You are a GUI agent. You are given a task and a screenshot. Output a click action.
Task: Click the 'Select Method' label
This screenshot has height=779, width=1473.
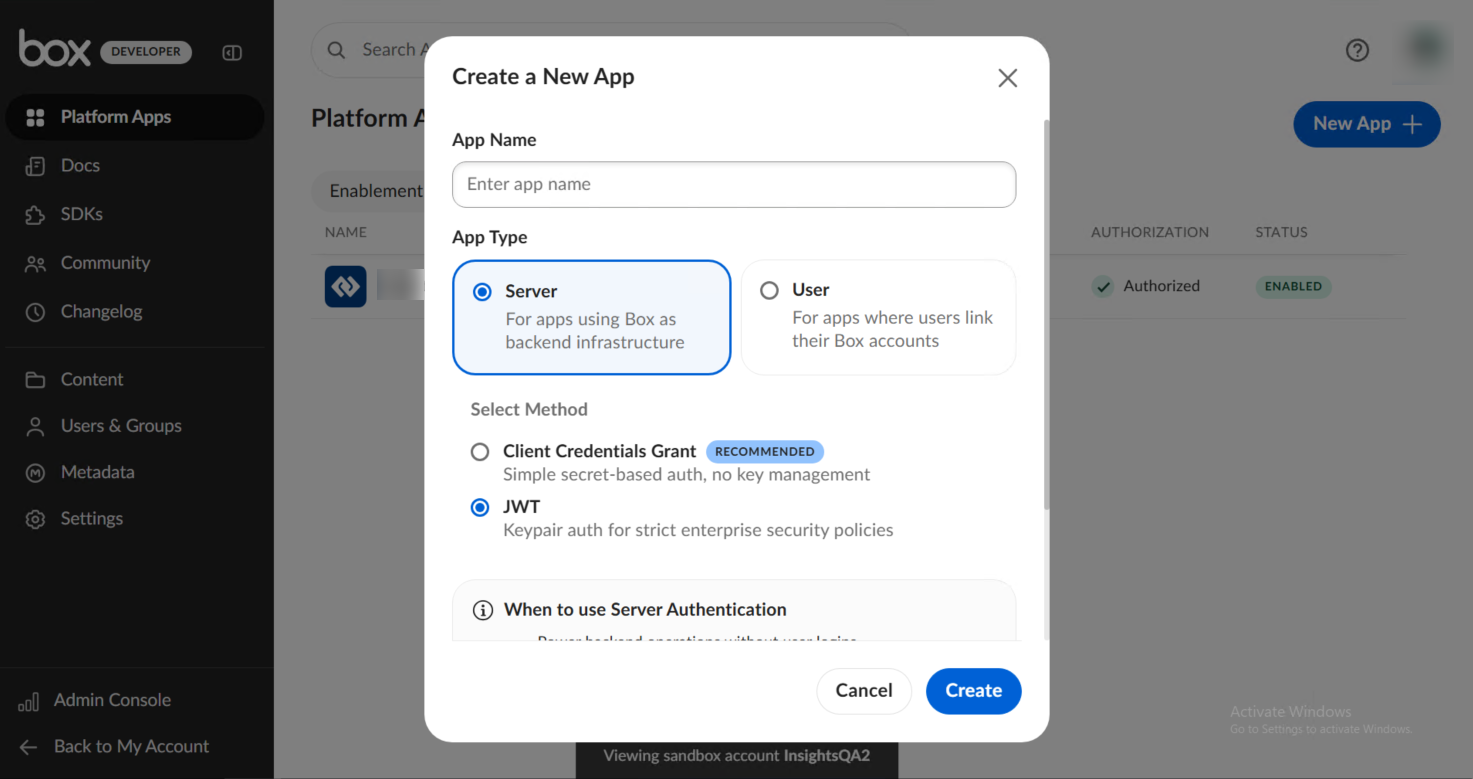pos(529,410)
